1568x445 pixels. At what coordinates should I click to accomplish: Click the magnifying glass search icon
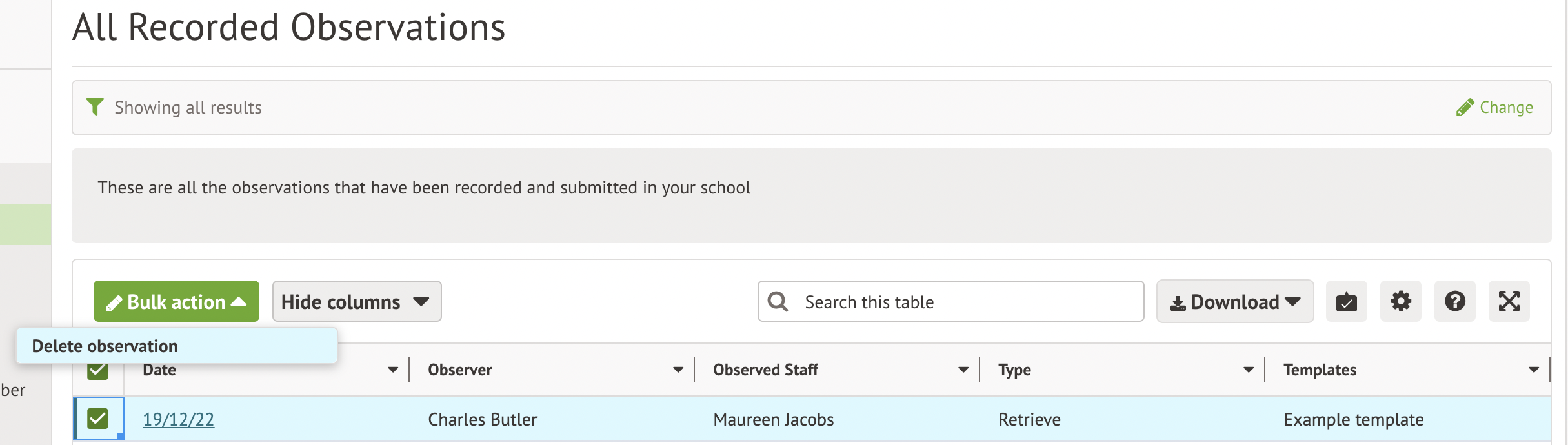(x=778, y=302)
